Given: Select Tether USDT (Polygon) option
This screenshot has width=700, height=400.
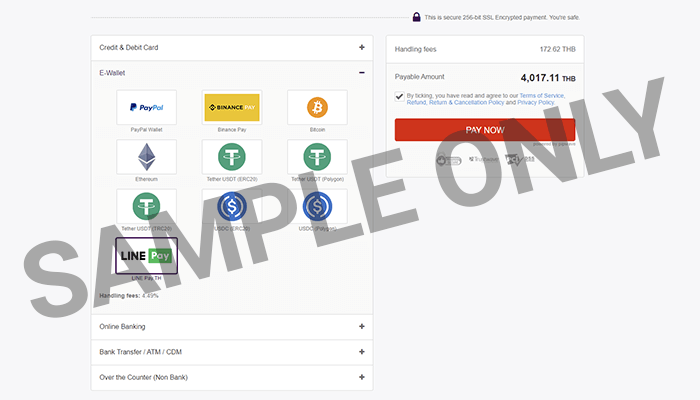Looking at the screenshot, I should [317, 157].
